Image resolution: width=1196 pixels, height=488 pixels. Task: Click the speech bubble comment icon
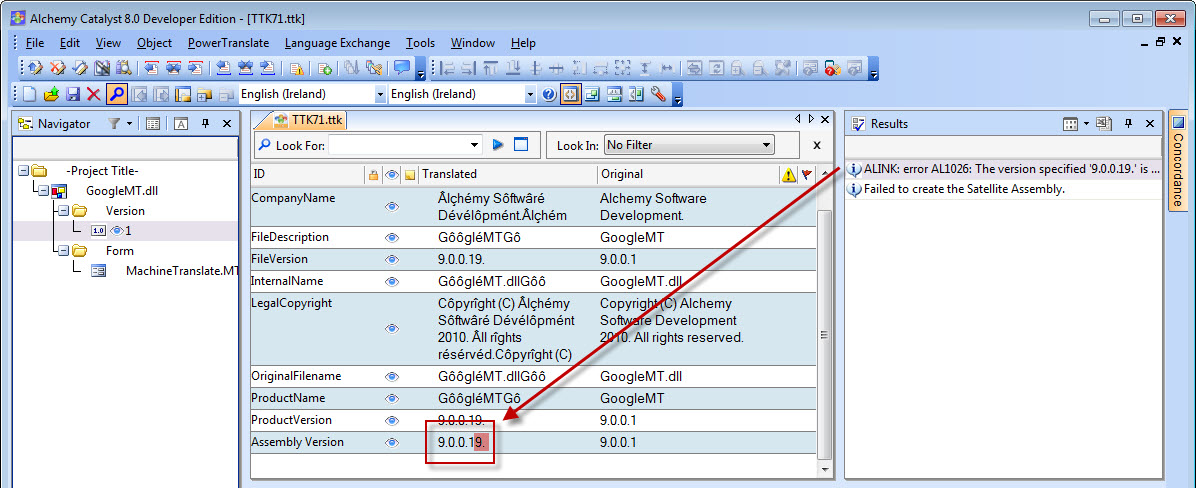coord(402,68)
